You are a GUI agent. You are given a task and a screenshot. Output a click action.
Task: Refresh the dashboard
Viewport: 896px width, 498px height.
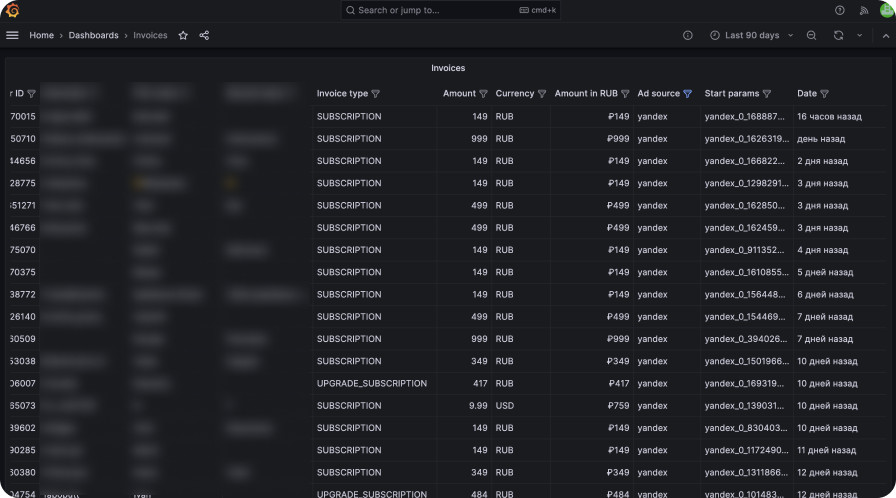click(838, 35)
